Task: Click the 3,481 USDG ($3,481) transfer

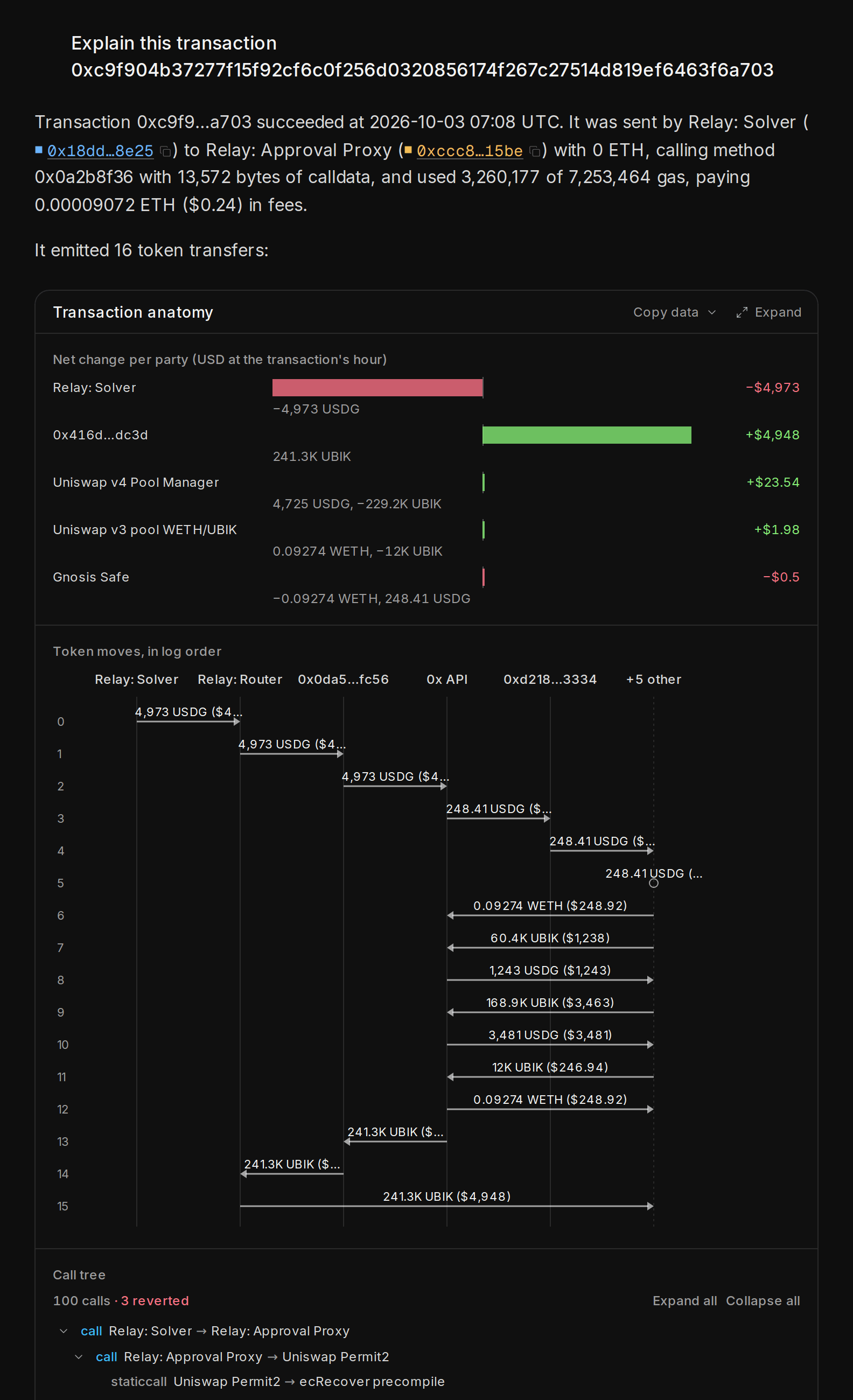Action: point(550,1036)
